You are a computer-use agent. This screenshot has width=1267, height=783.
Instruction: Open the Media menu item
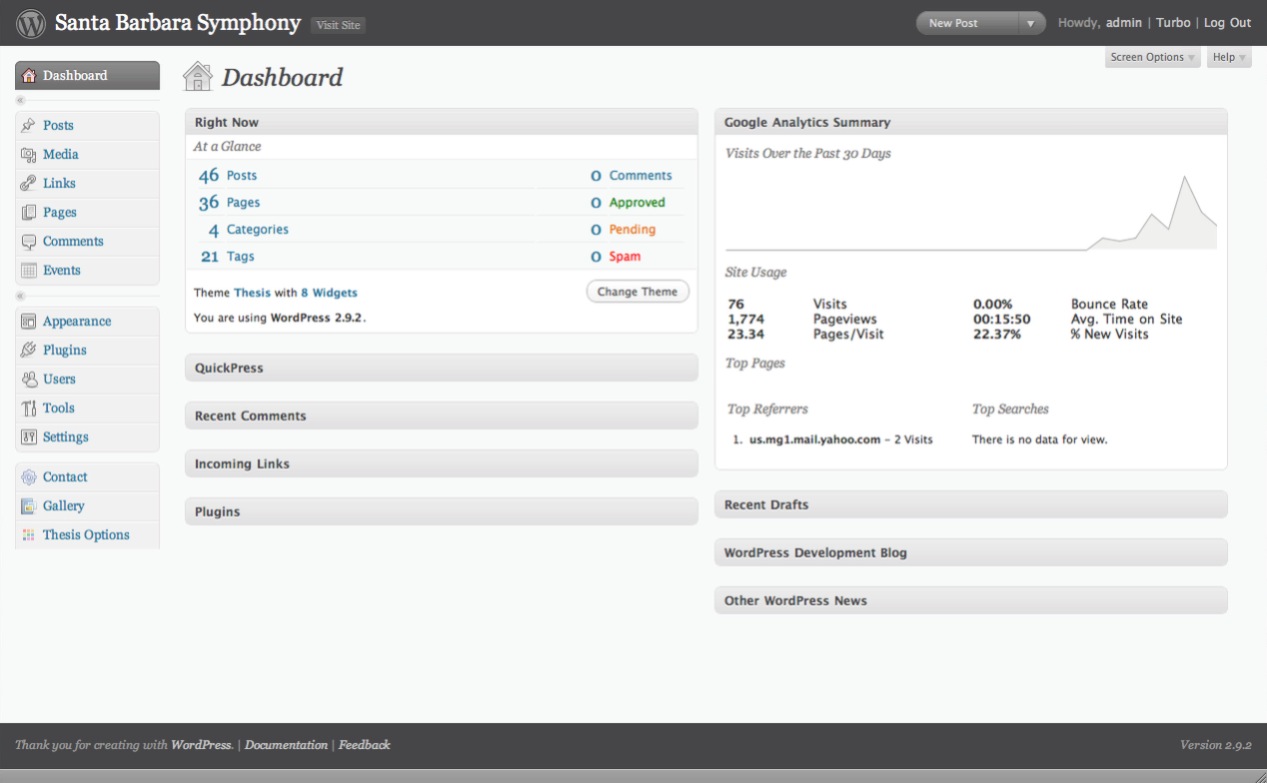[60, 155]
